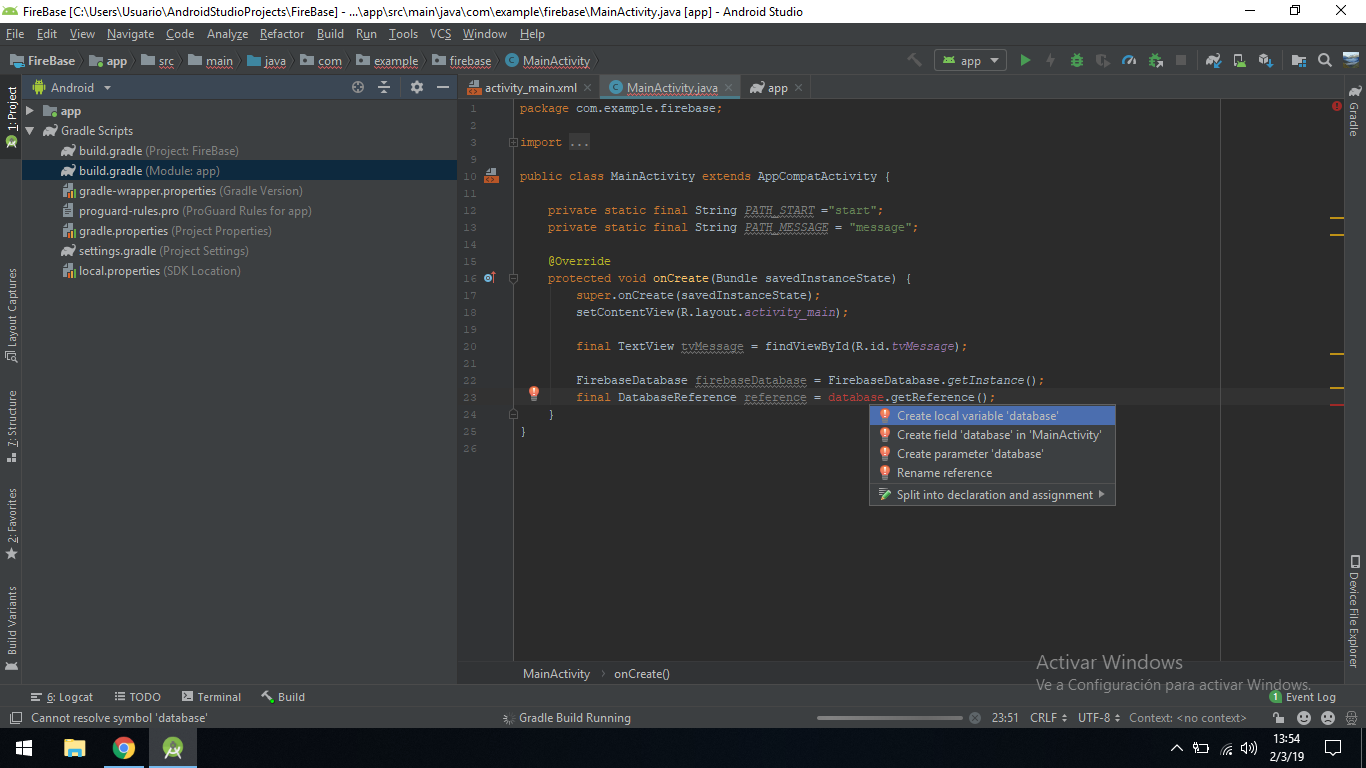Open the Refactor menu
The image size is (1366, 768).
click(282, 34)
